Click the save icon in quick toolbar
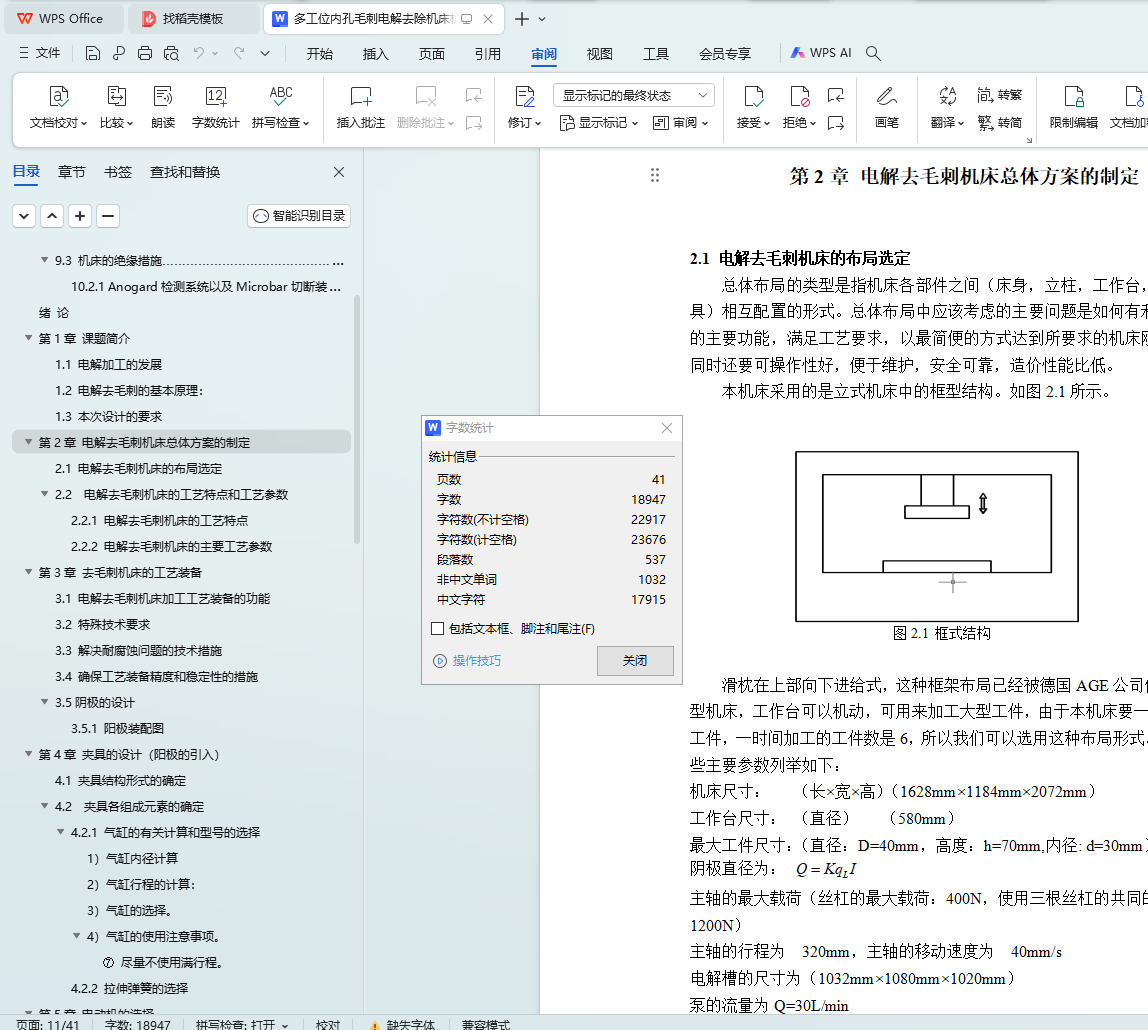The height and width of the screenshot is (1030, 1148). (92, 53)
